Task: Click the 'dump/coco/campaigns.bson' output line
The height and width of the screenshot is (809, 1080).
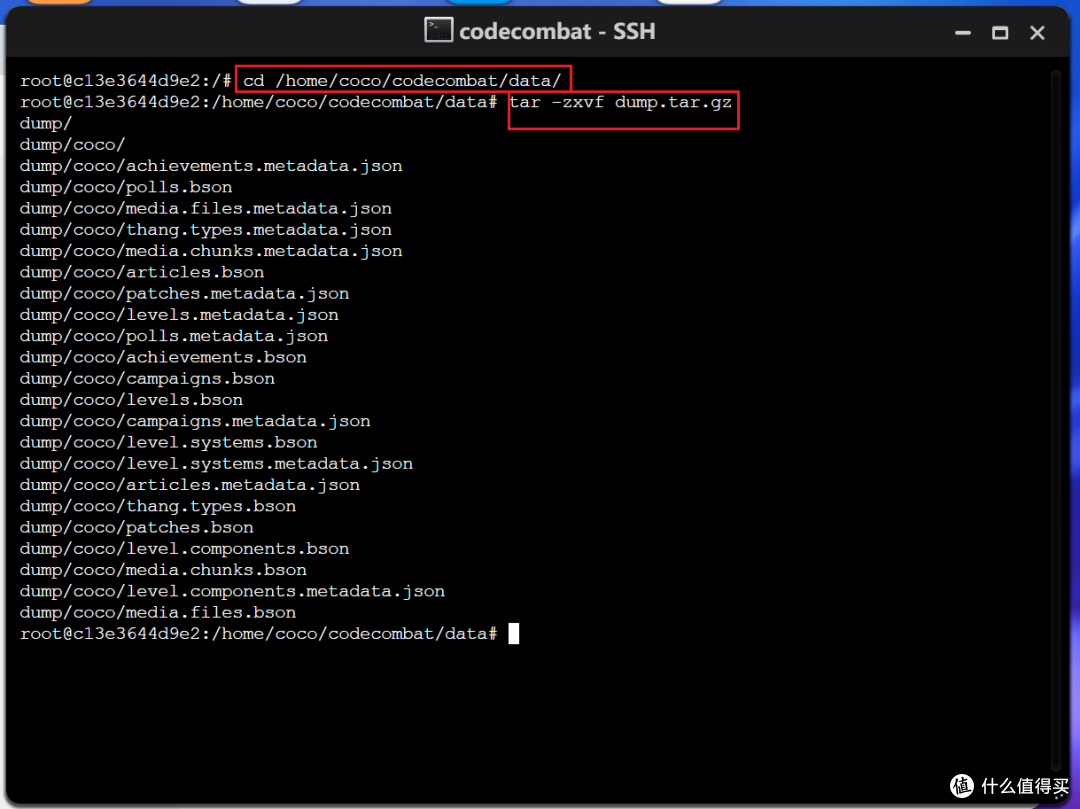Action: coord(147,379)
